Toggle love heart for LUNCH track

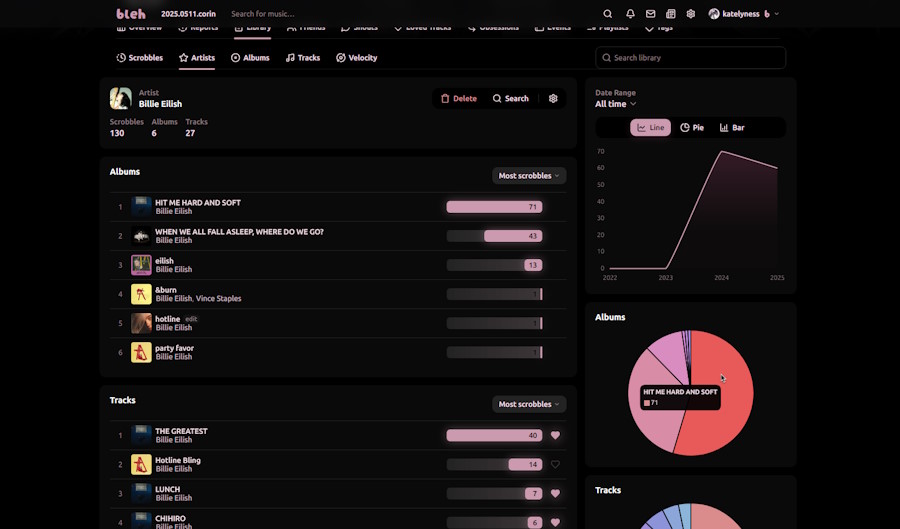(556, 494)
